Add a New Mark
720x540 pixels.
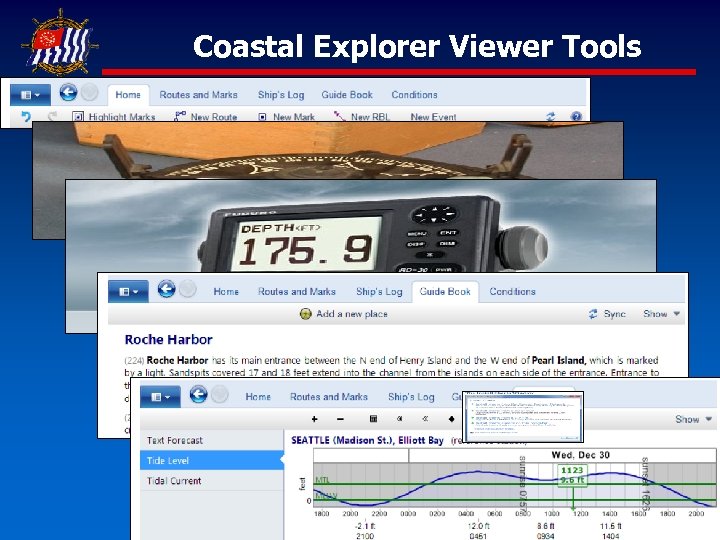coord(287,117)
